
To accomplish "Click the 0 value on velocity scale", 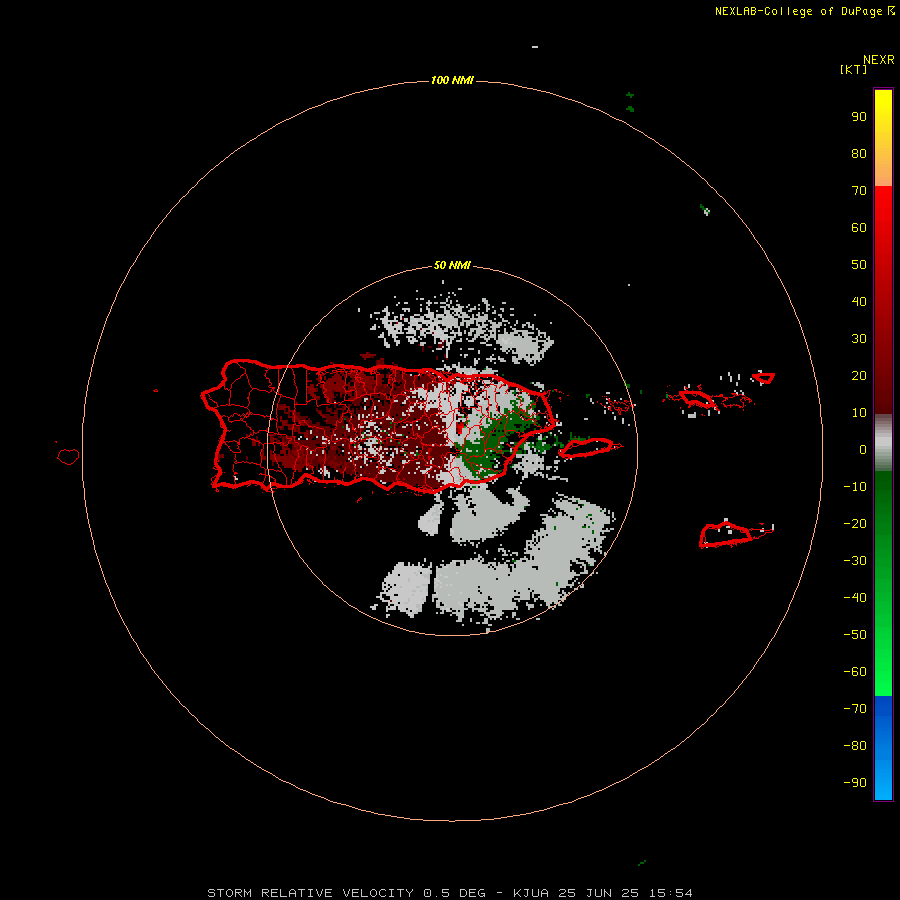I will tap(863, 450).
